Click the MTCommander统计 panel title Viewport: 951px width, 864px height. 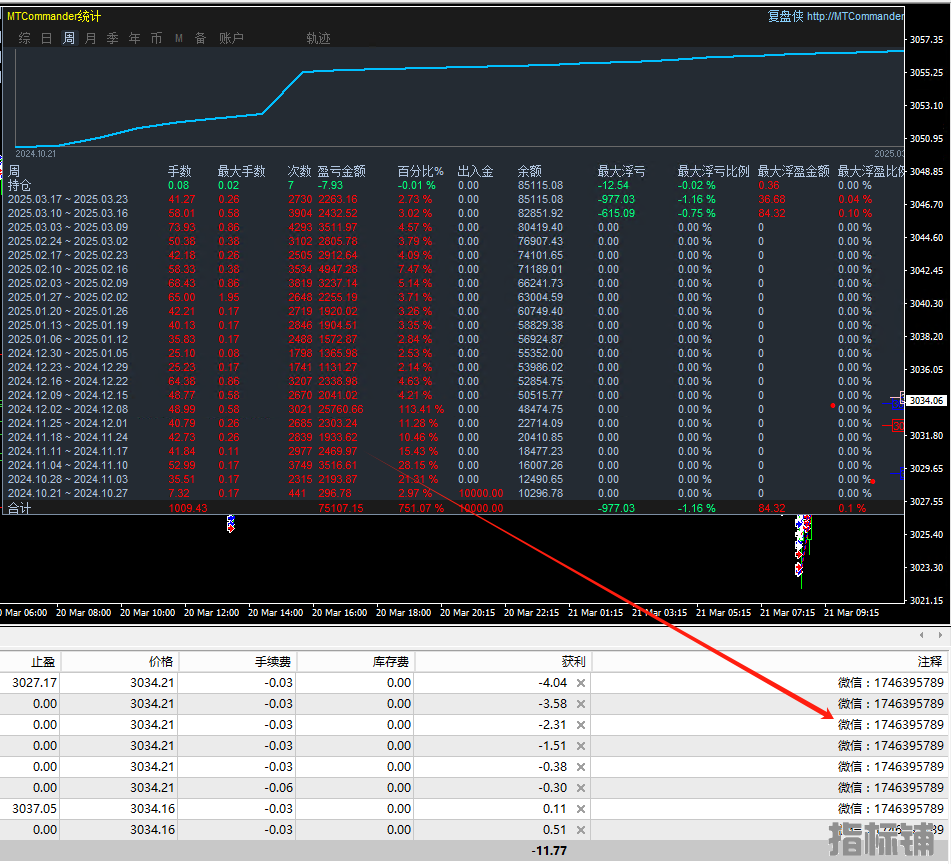coord(54,16)
